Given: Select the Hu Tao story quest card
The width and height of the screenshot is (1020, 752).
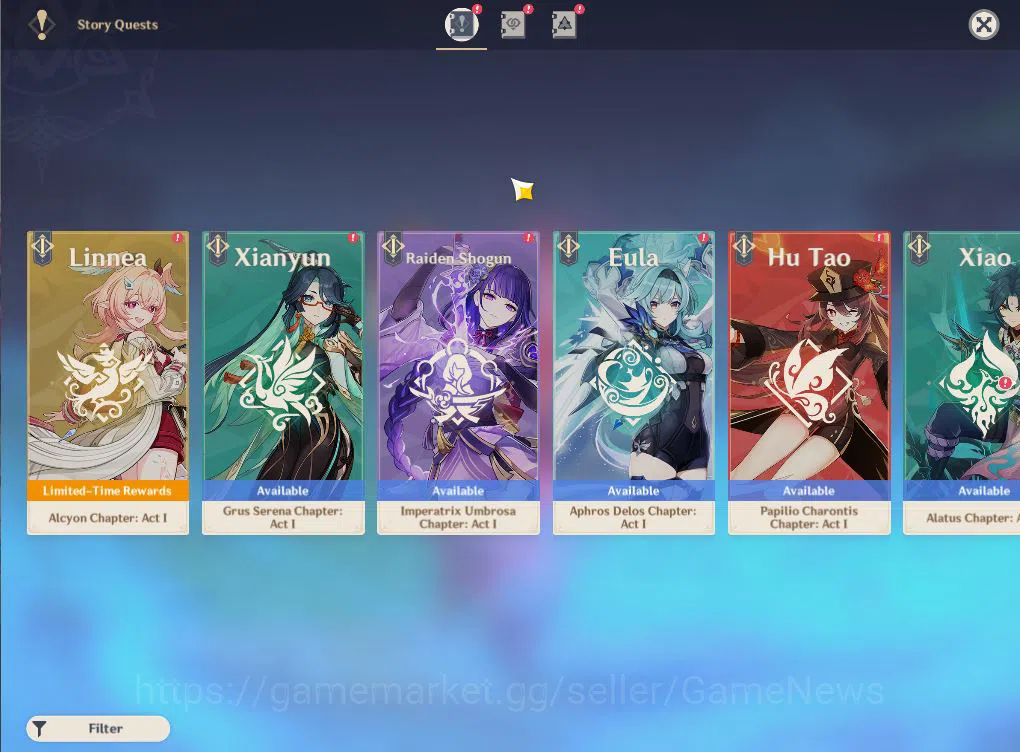Looking at the screenshot, I should 809,383.
